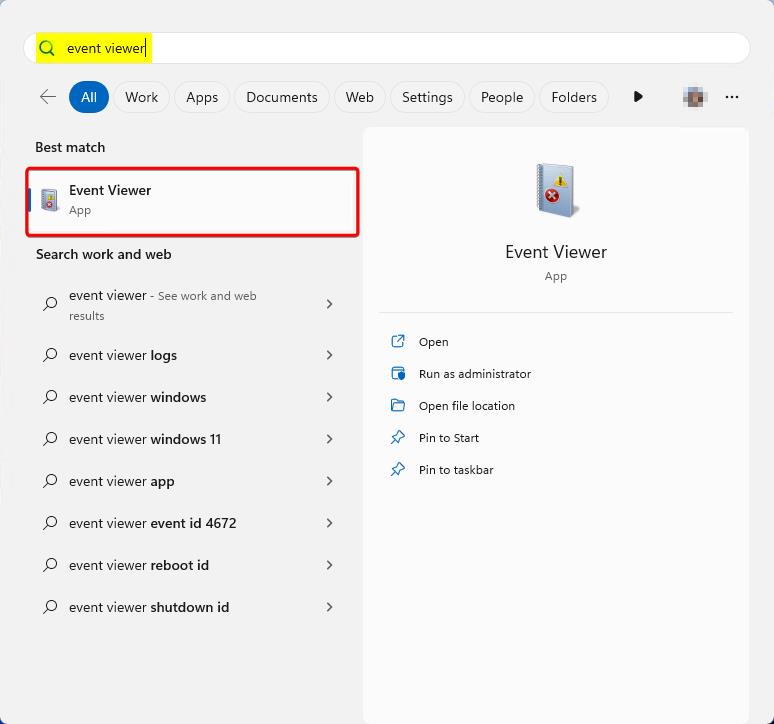Expand chevron for 'event viewer app'

pyautogui.click(x=329, y=481)
